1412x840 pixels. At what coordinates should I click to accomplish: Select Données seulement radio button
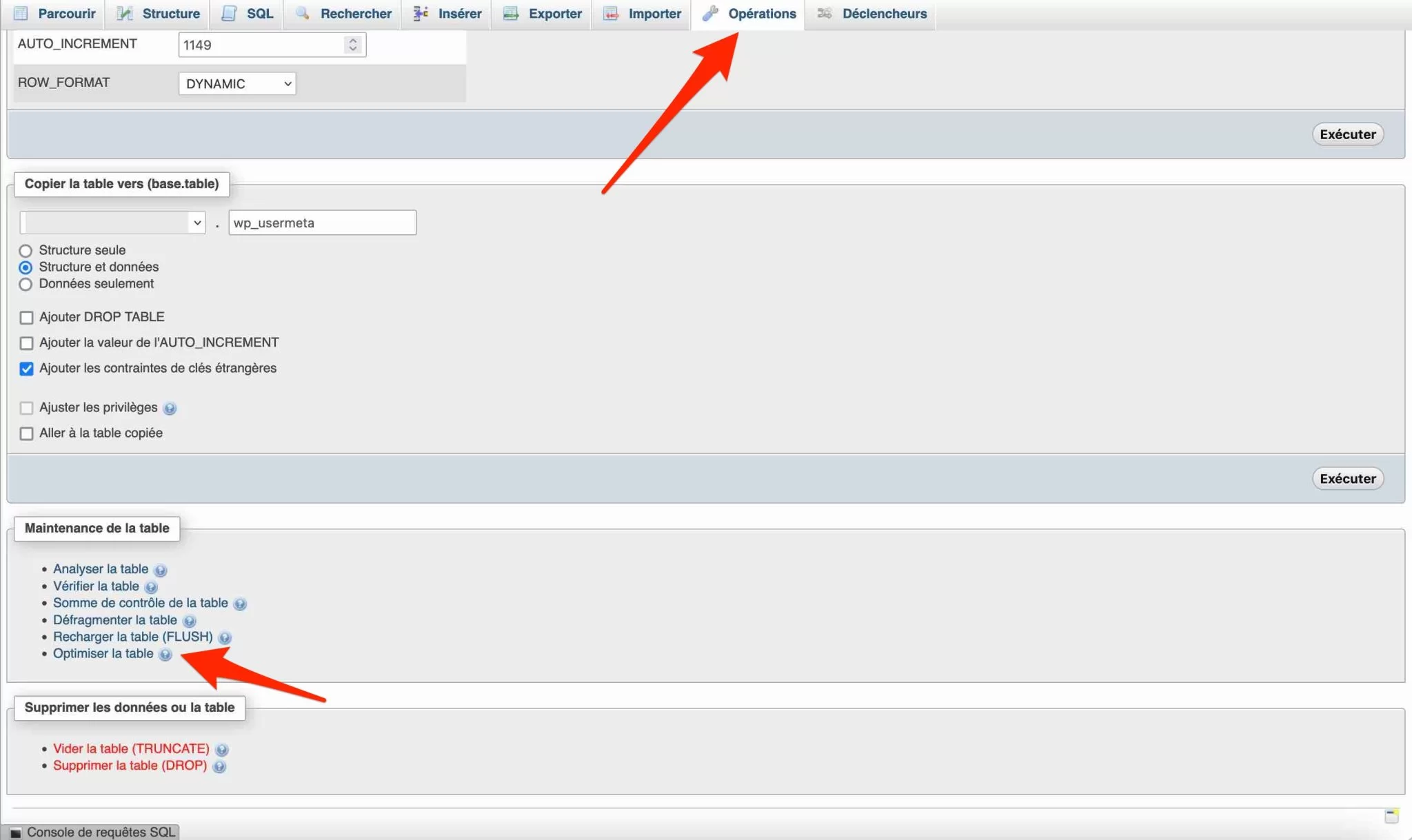pyautogui.click(x=26, y=284)
